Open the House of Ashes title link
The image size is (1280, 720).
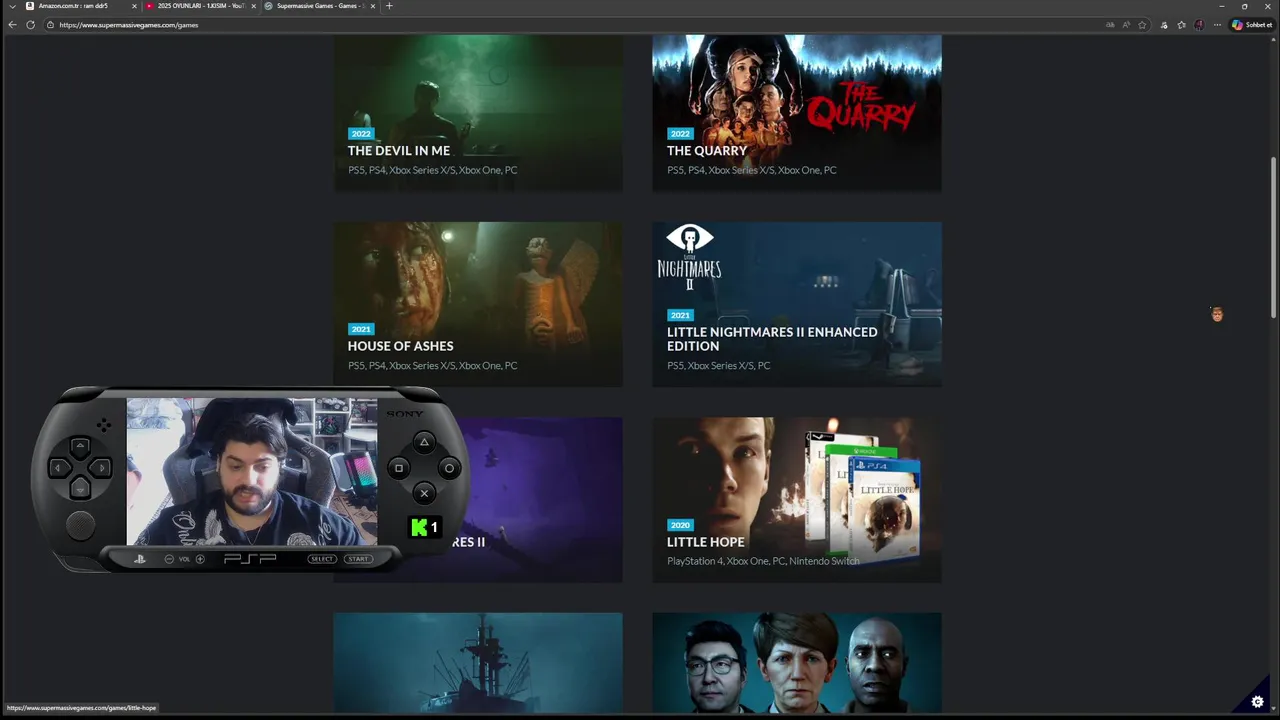pyautogui.click(x=400, y=346)
